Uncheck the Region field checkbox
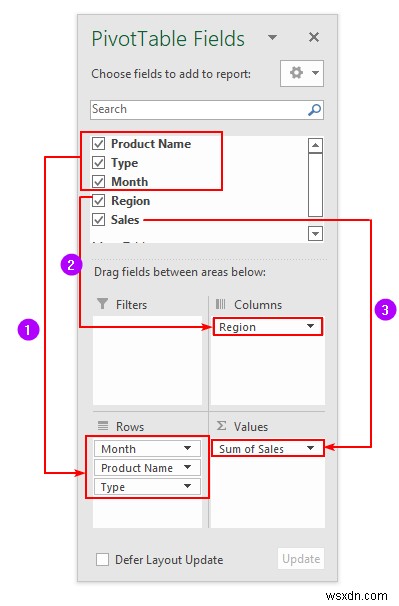399x606 pixels. [99, 201]
